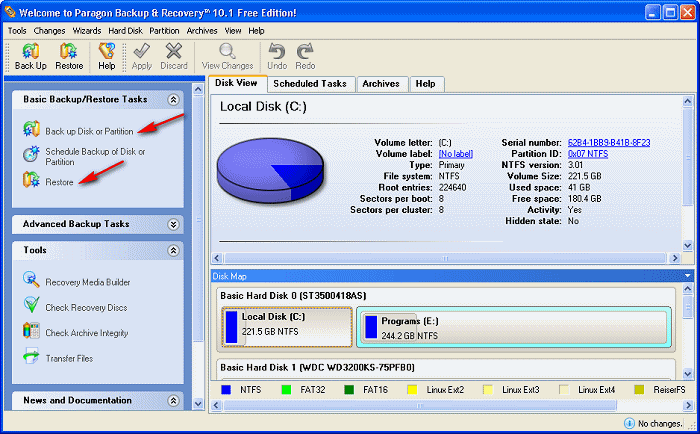Screen dimensions: 700x434
Task: Click the Recovery Media Builder link
Action: 88,282
